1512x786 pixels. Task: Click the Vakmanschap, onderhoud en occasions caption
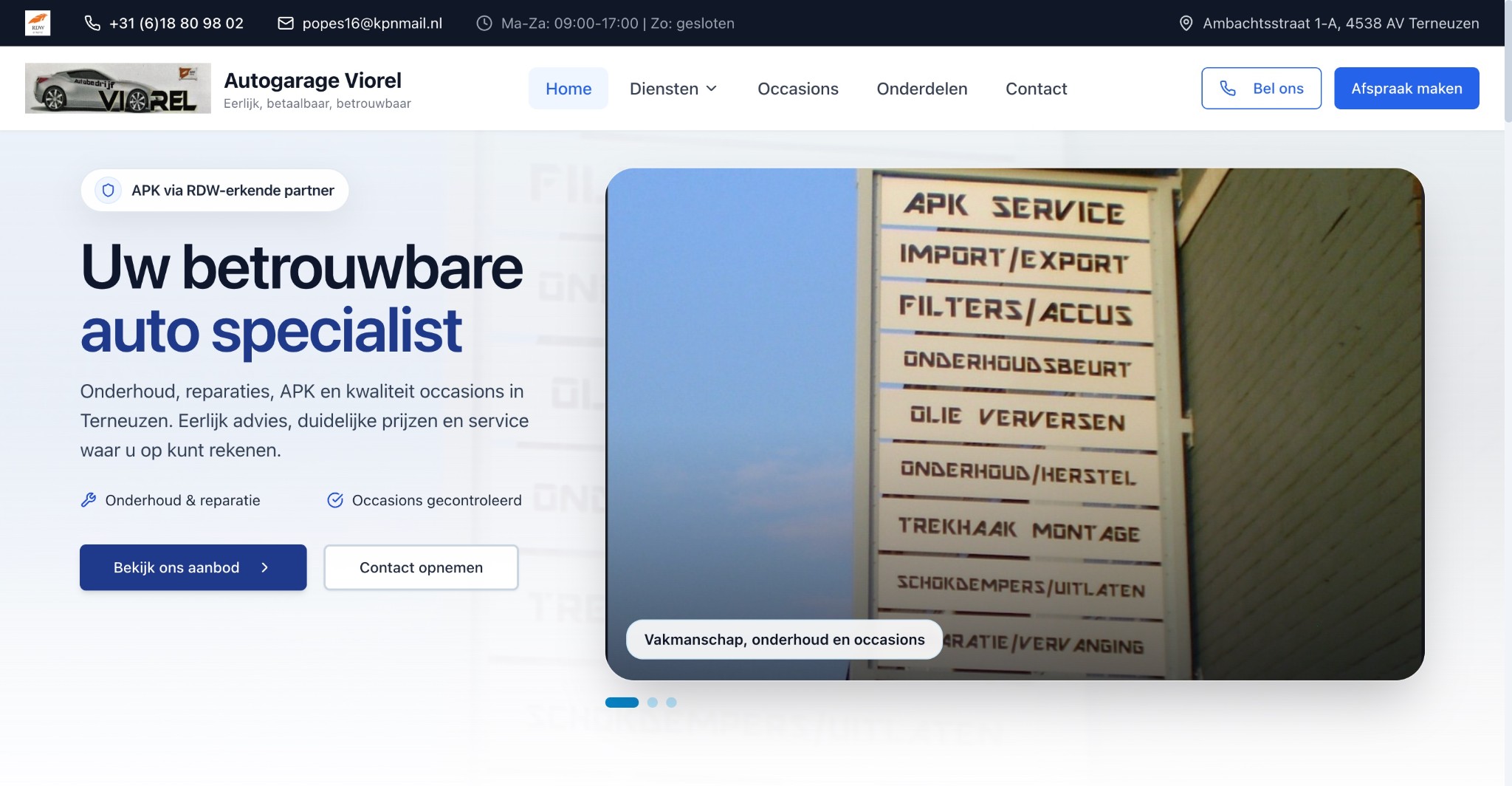click(784, 640)
